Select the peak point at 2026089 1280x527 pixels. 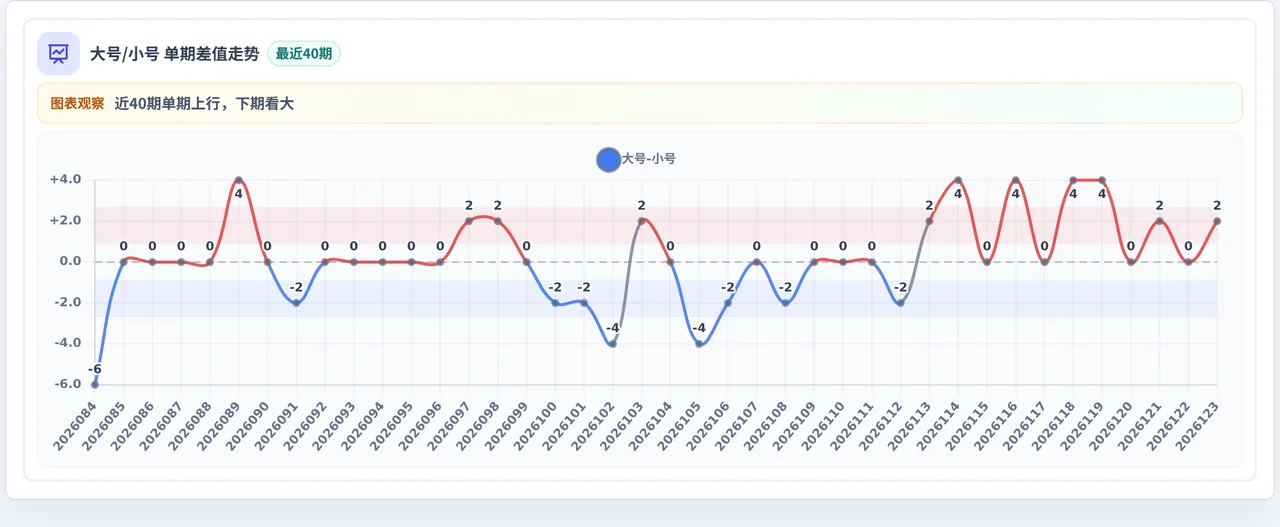(x=239, y=180)
